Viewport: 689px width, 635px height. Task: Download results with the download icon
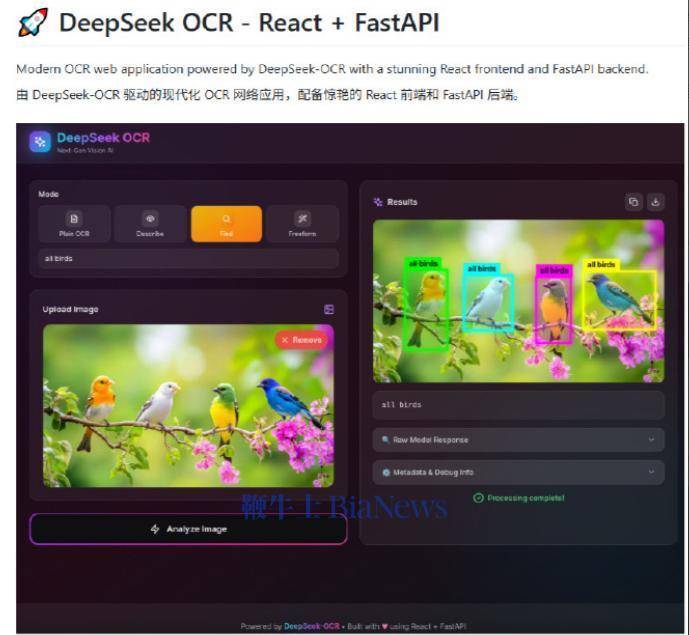pos(656,202)
